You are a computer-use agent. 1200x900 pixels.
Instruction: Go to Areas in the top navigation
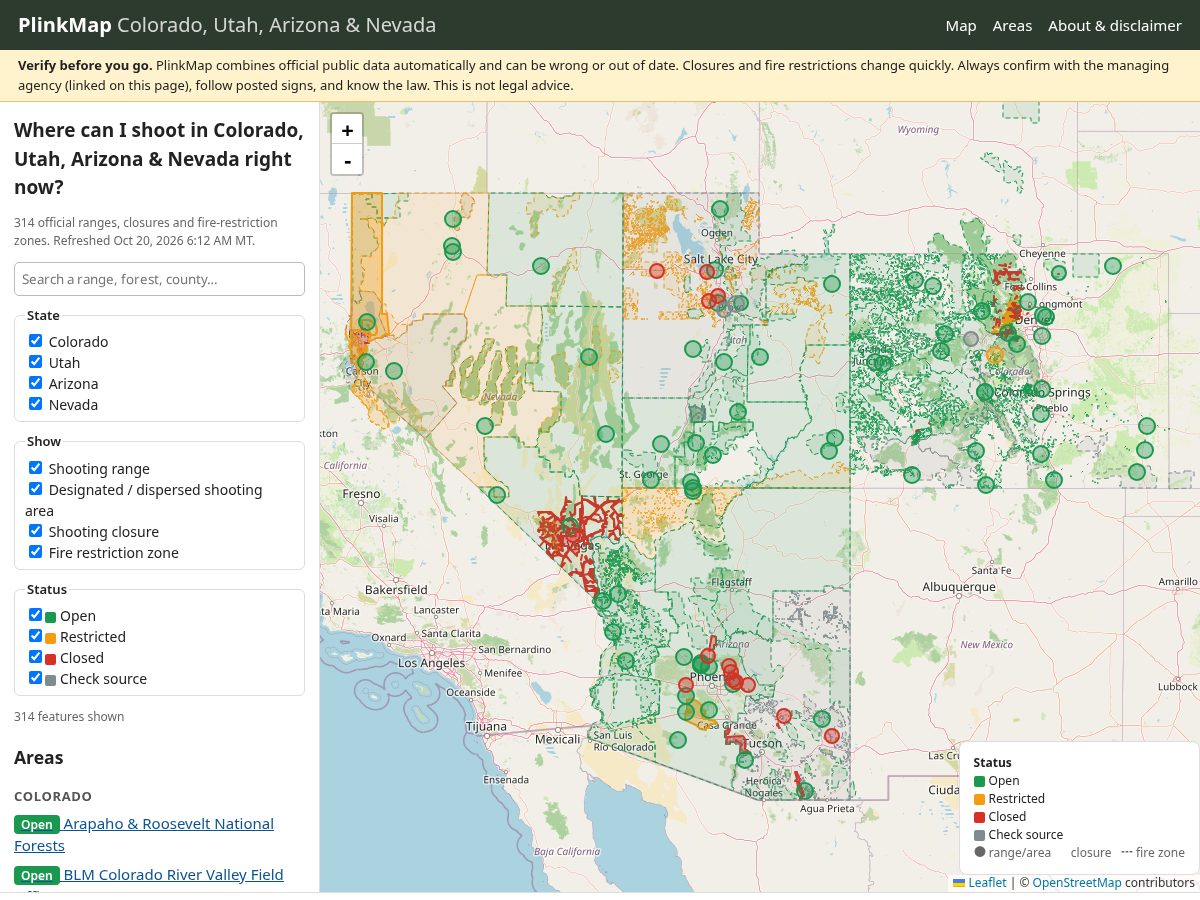pyautogui.click(x=1012, y=25)
